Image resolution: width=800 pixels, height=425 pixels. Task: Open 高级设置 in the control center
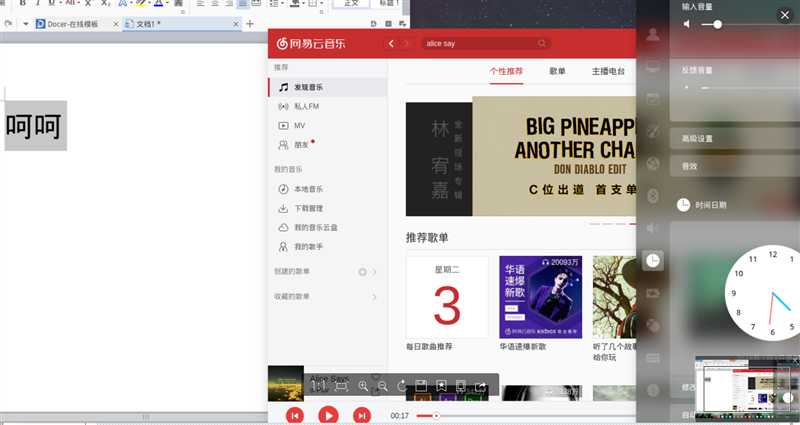[735, 139]
